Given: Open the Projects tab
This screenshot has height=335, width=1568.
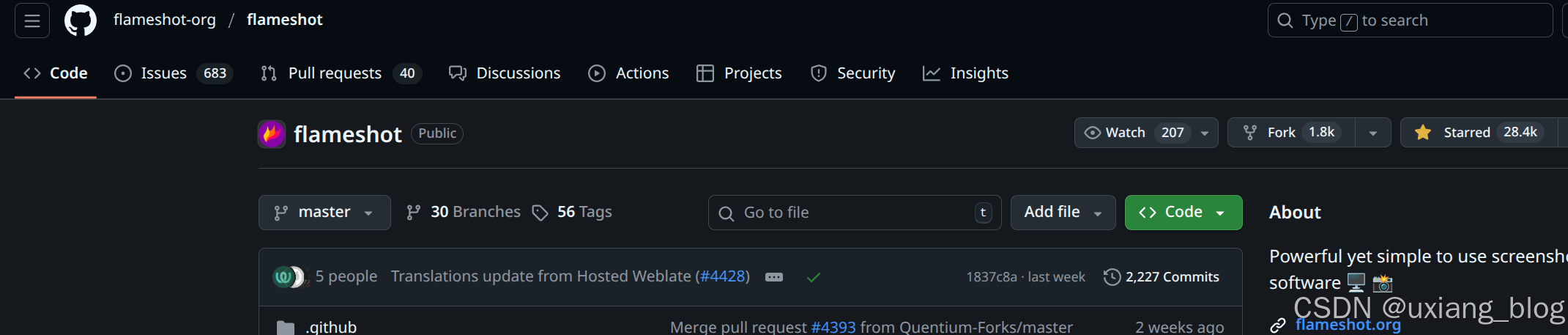Looking at the screenshot, I should [x=739, y=73].
